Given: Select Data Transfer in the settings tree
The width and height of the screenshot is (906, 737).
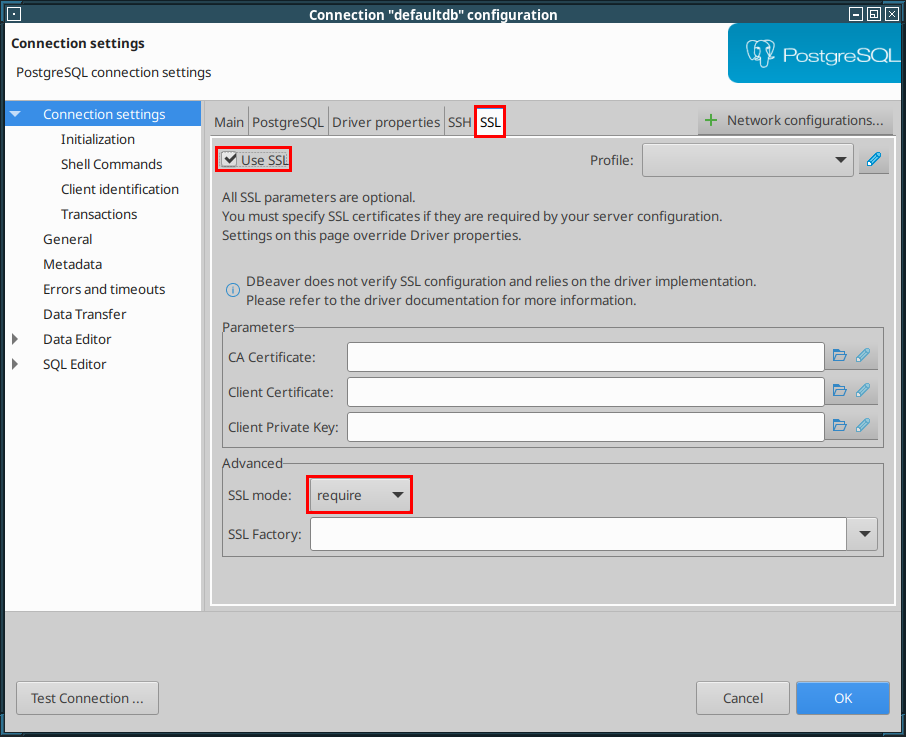Looking at the screenshot, I should (x=84, y=314).
